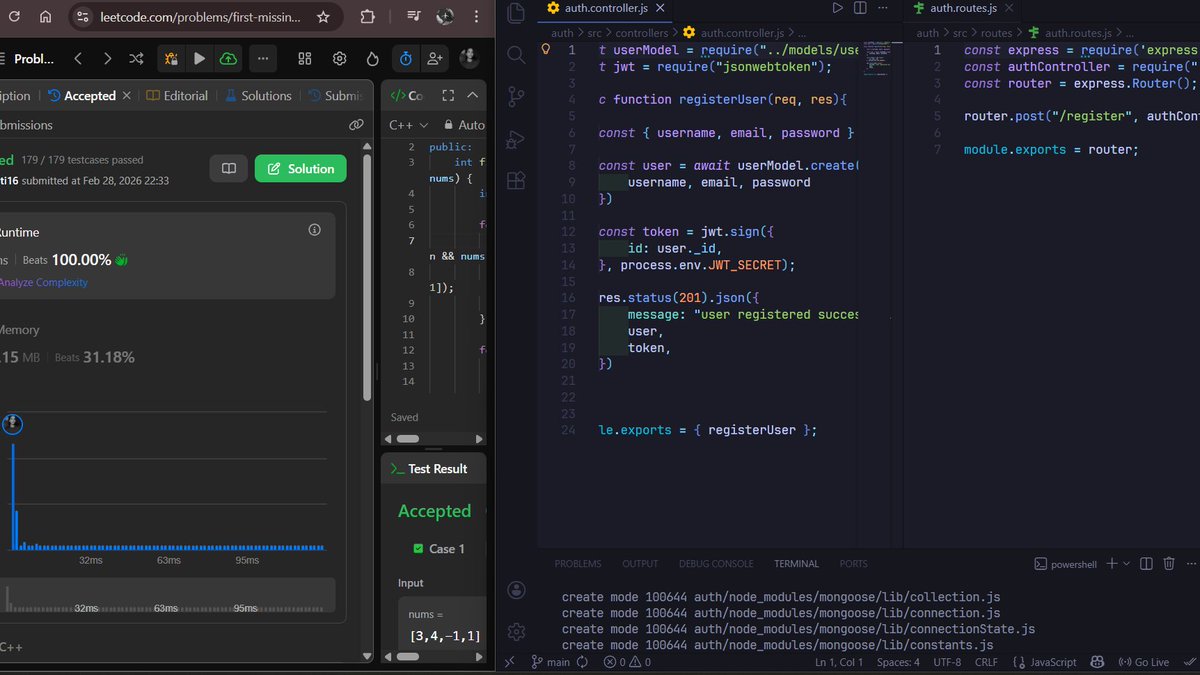
Task: Start the LeetCode stopwatch timer
Action: pos(405,59)
